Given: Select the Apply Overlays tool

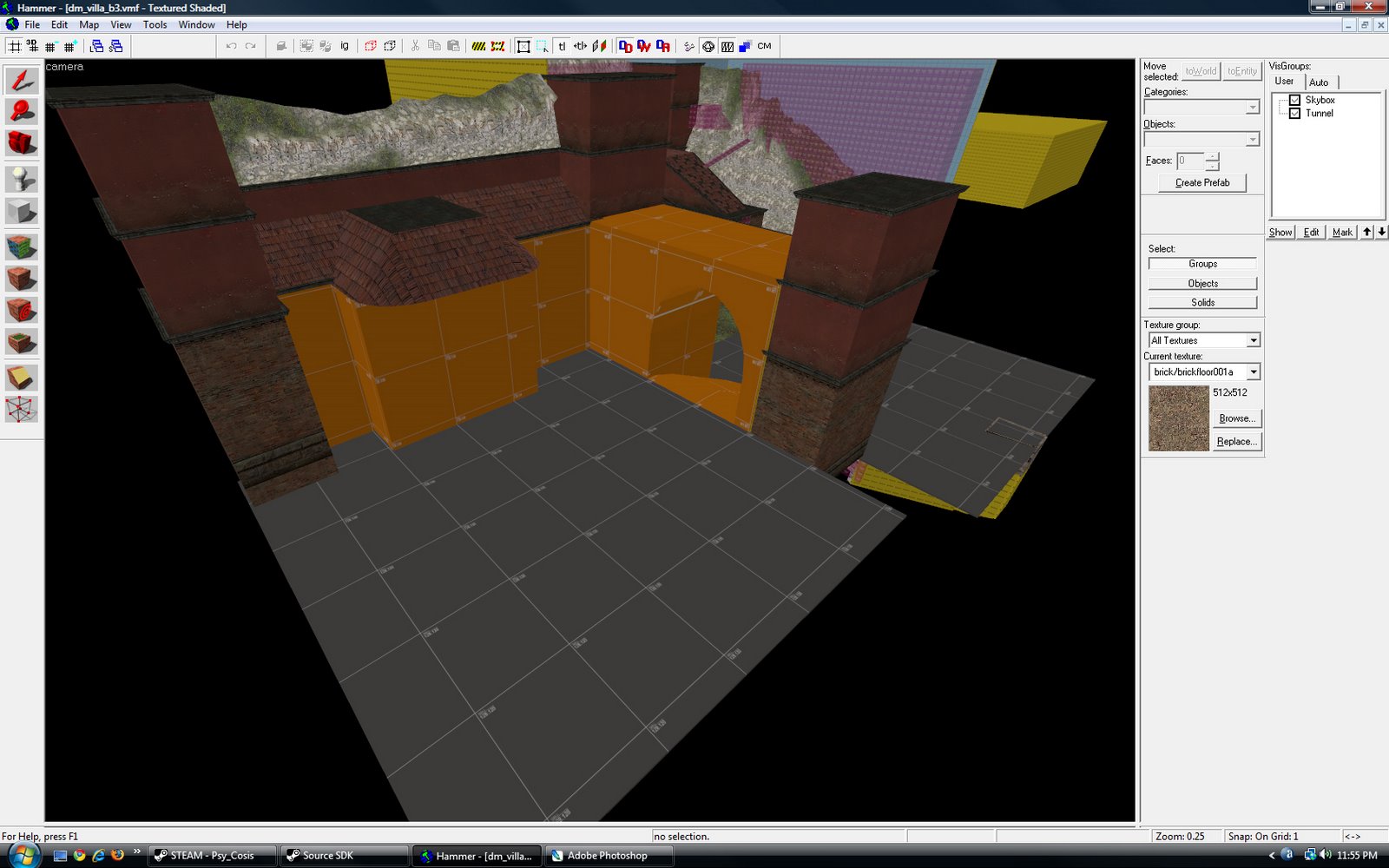Looking at the screenshot, I should (22, 342).
